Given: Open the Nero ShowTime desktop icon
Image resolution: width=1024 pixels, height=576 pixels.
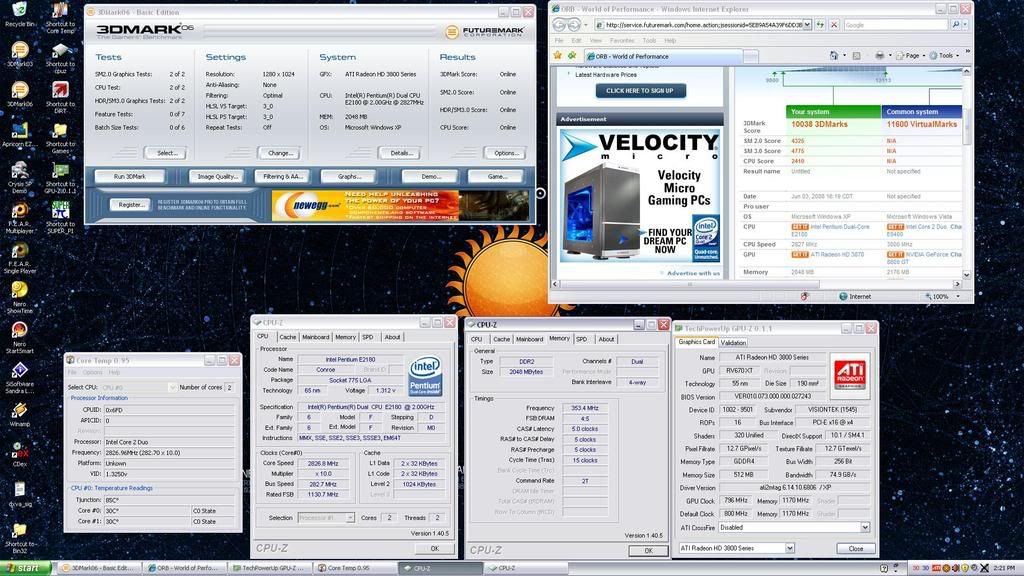Looking at the screenshot, I should click(20, 298).
